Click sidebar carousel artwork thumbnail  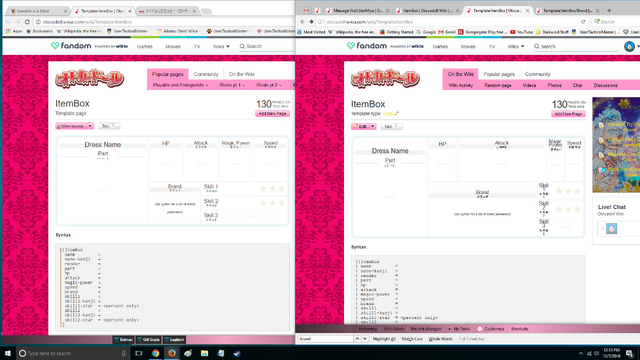coord(616,144)
